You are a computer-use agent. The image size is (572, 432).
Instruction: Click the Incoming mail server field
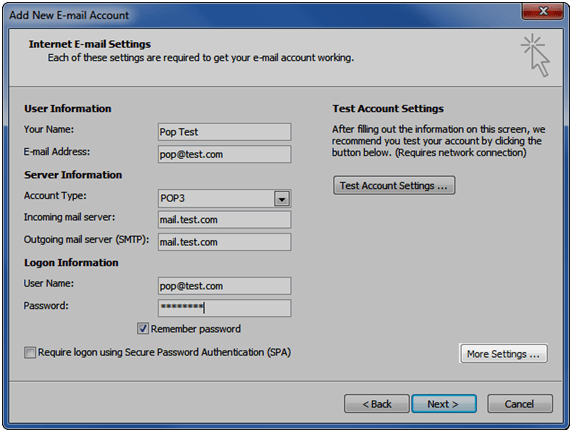(224, 220)
